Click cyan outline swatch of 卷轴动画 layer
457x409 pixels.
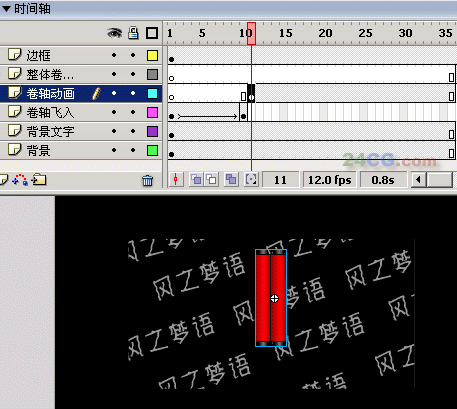(152, 93)
